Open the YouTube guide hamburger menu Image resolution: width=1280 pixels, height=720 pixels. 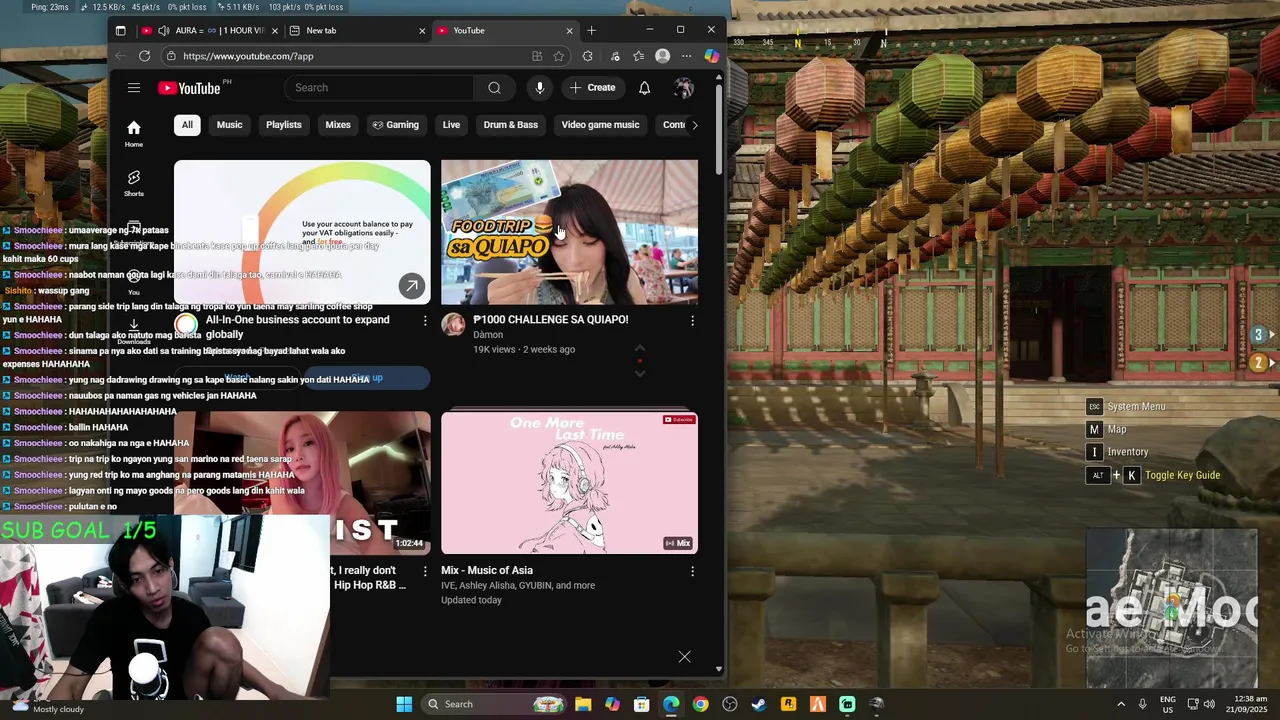(134, 88)
